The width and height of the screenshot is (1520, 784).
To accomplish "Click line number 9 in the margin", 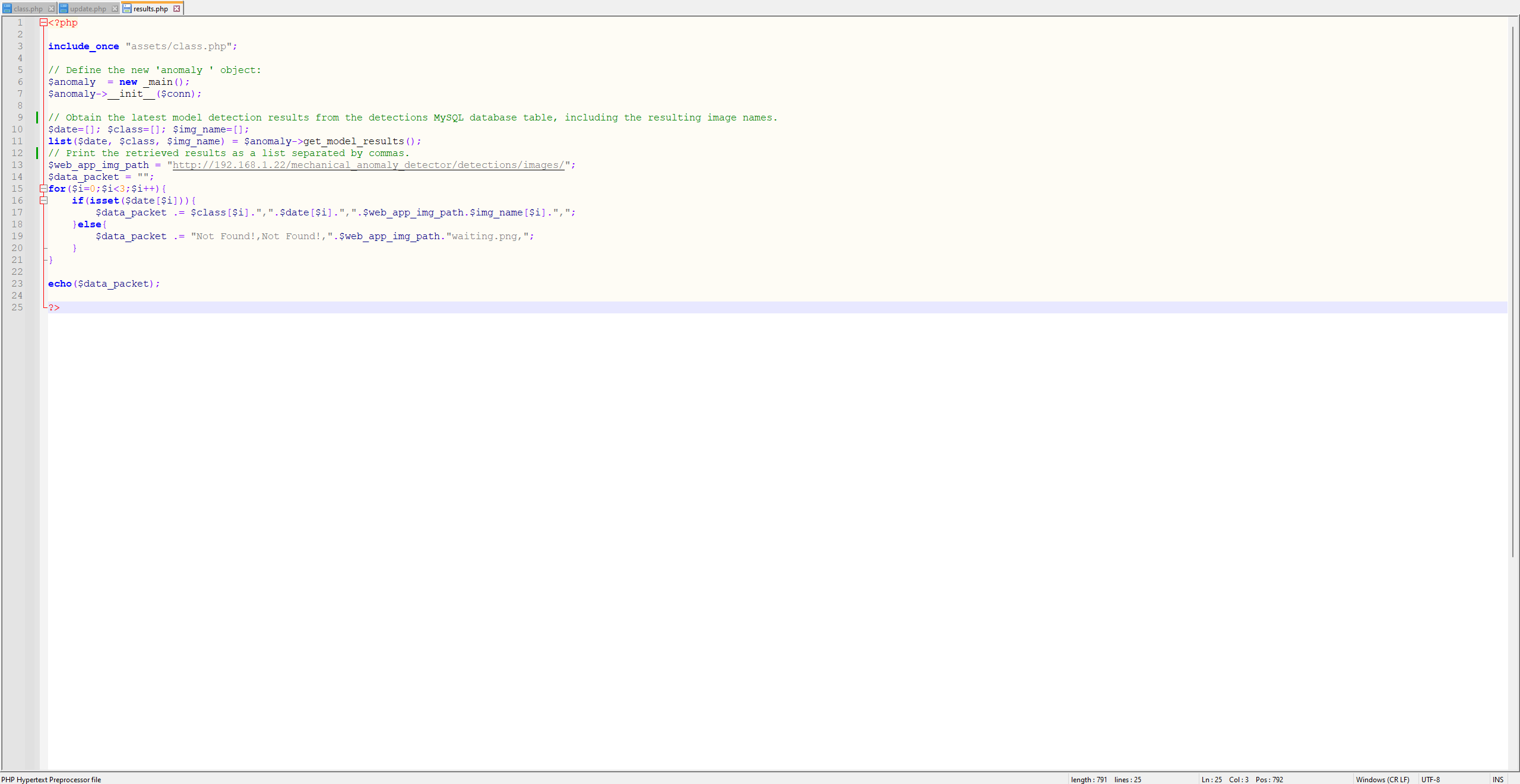I will [x=20, y=118].
